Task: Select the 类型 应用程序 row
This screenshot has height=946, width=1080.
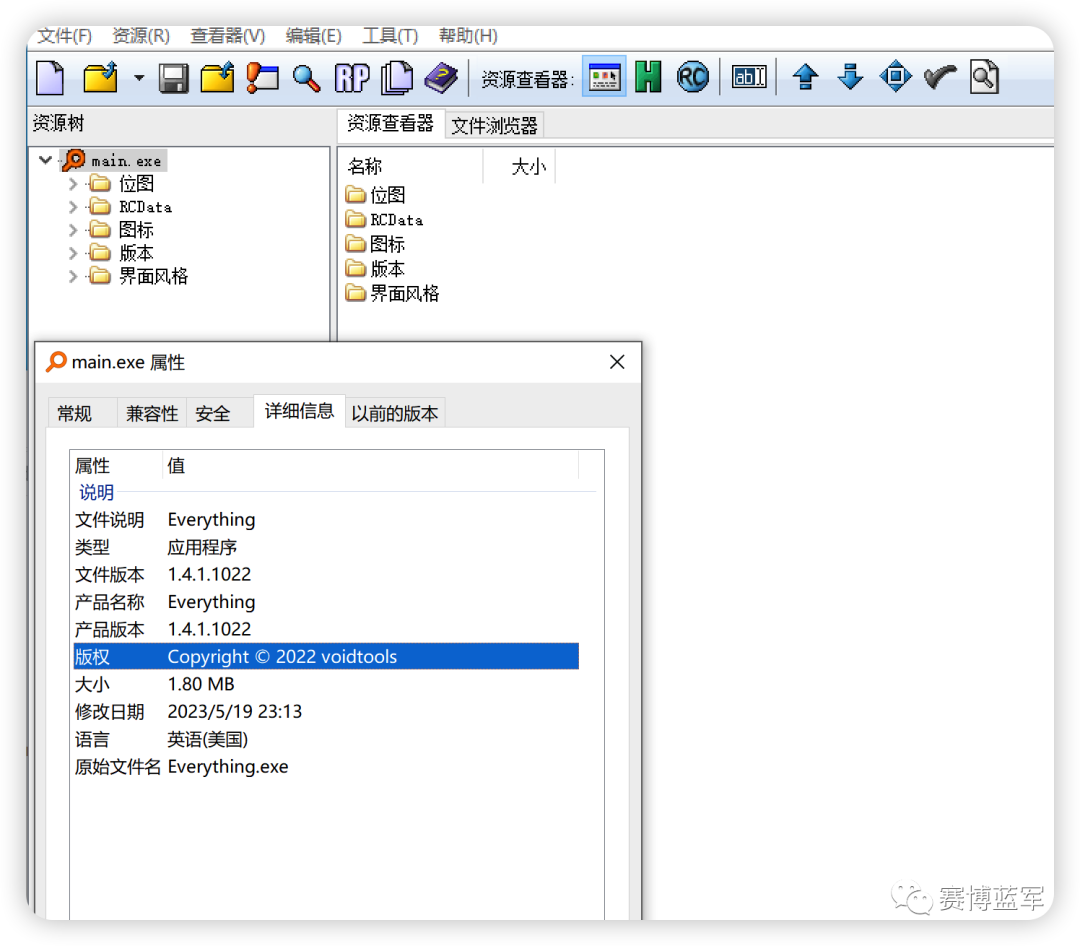Action: click(326, 547)
